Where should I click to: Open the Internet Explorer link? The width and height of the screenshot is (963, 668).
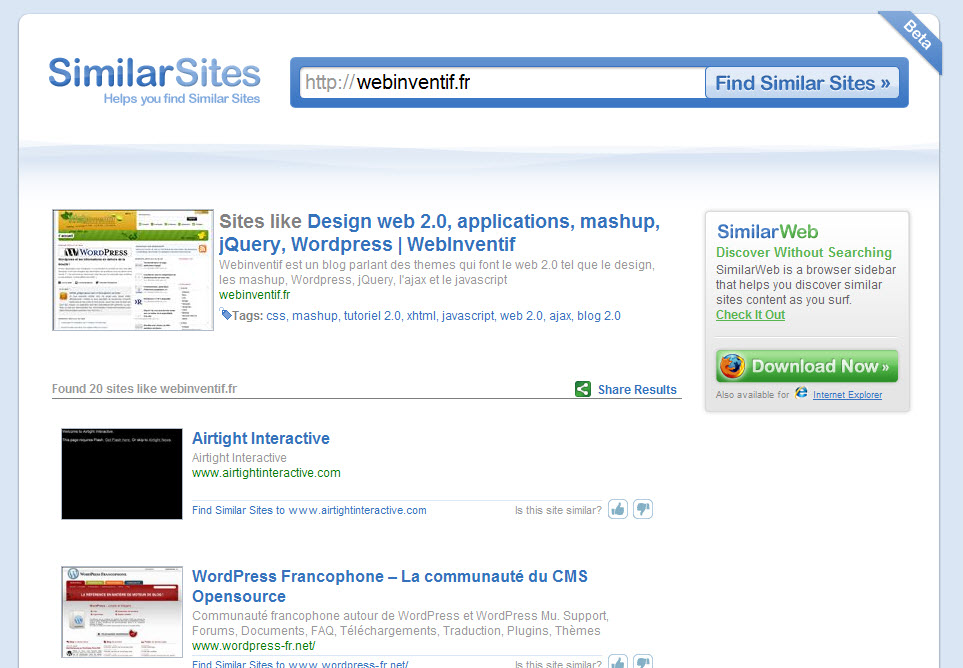848,395
